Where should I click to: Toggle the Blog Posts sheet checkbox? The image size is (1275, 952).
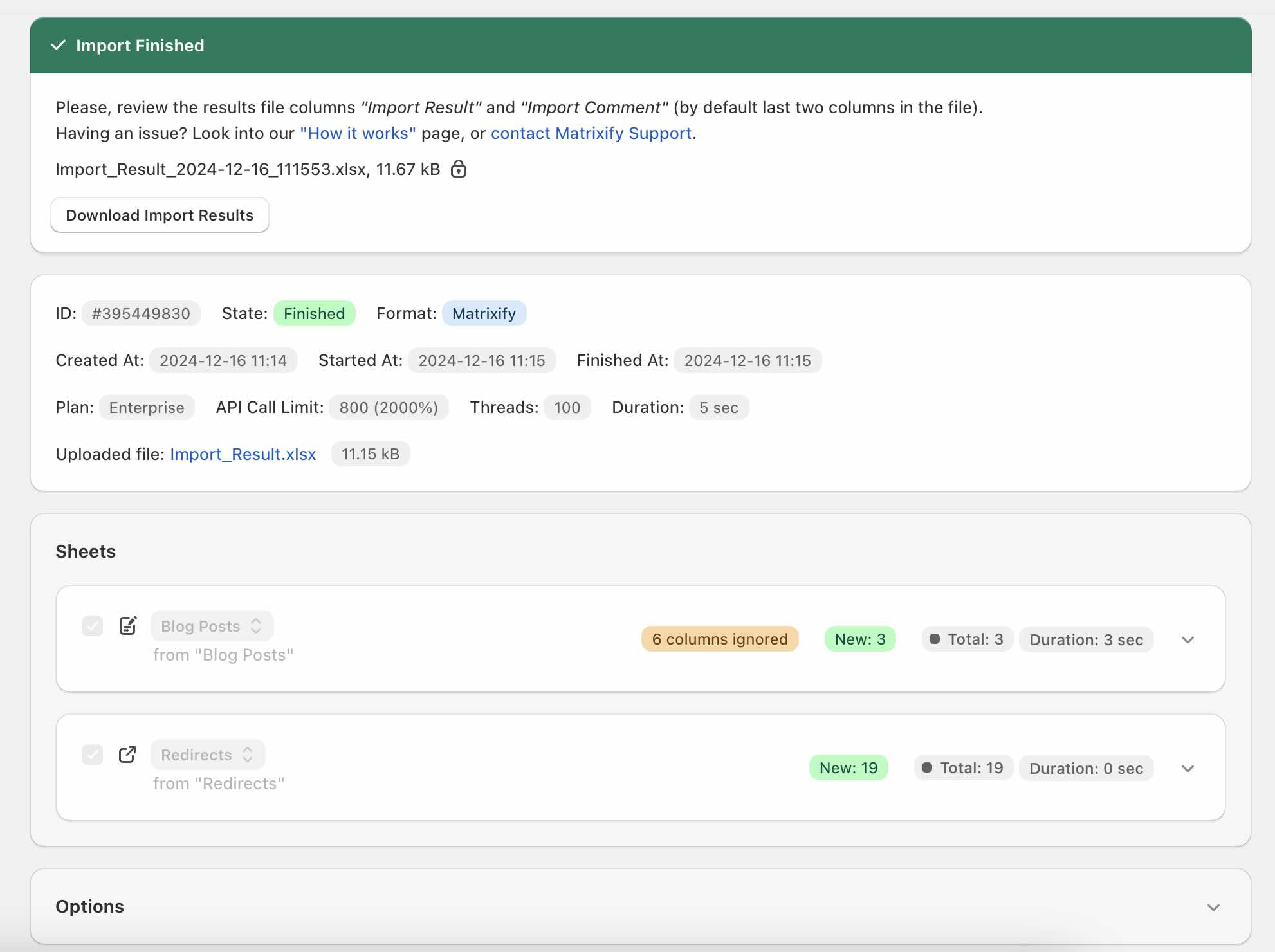(x=93, y=625)
